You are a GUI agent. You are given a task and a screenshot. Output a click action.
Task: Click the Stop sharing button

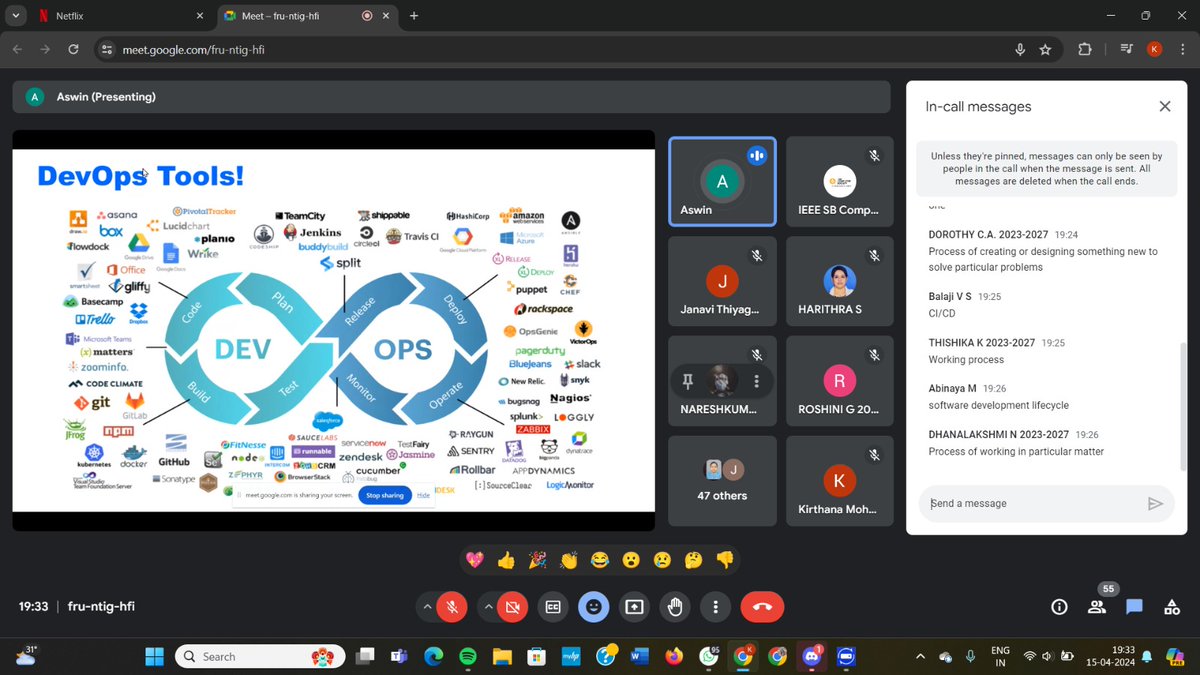[x=384, y=495]
